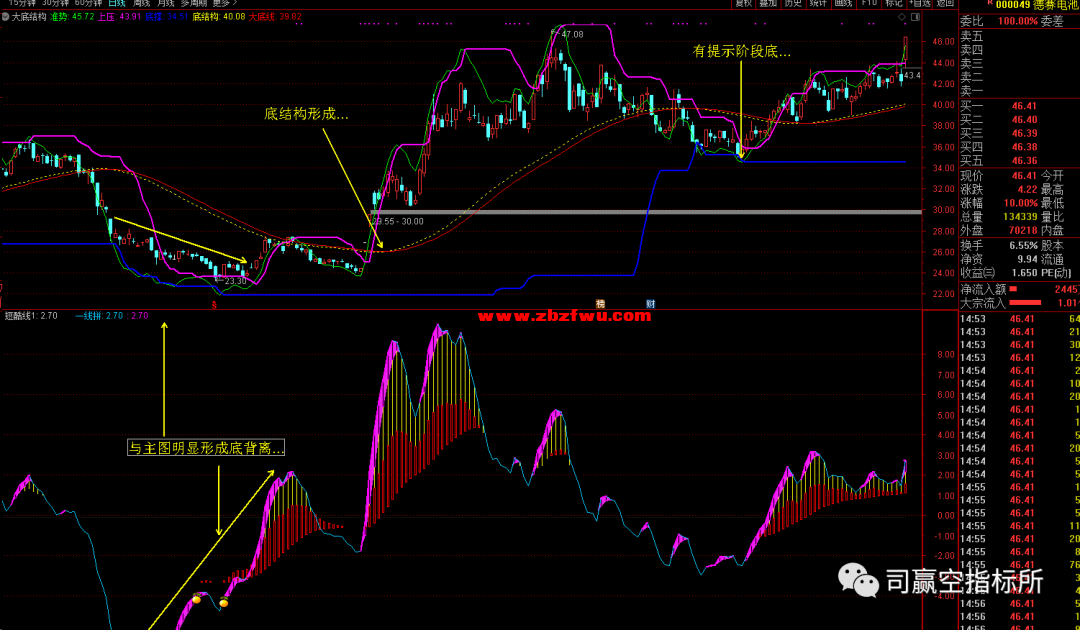Switch to the 60分钟 period tab

88,3
